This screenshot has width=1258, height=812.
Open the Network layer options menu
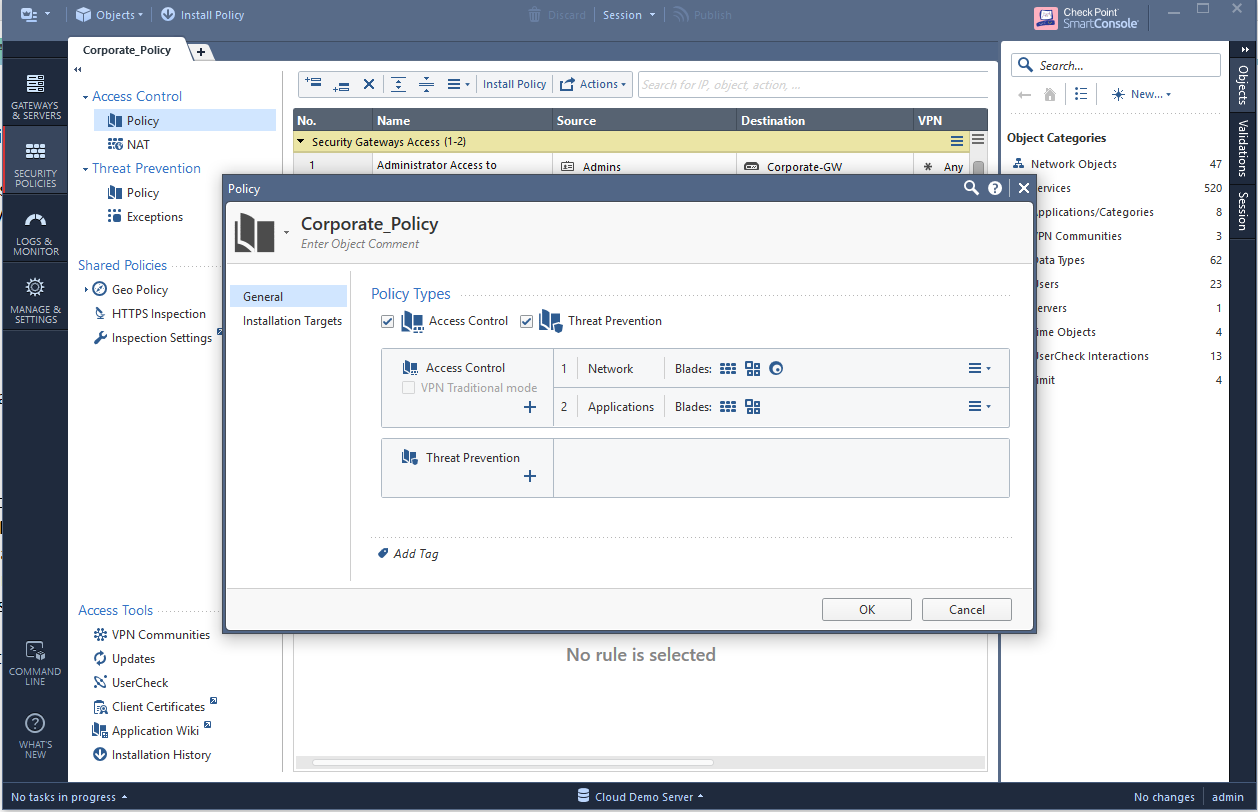pos(979,368)
